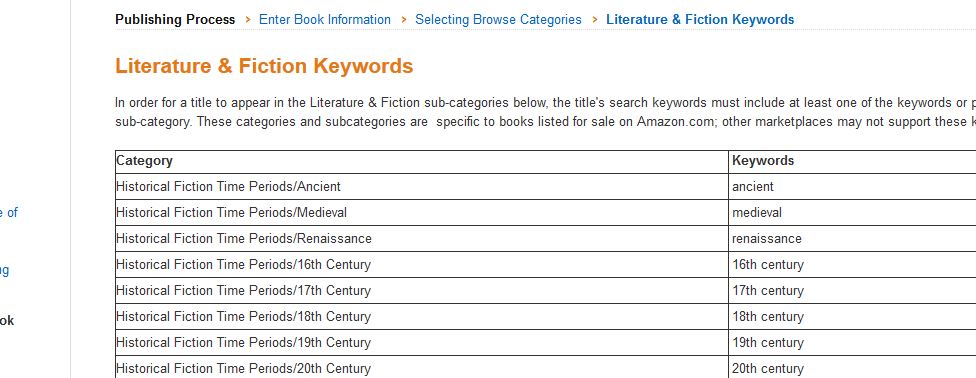Click the Keywords column header
Screen dimensions: 976x378
(854, 161)
